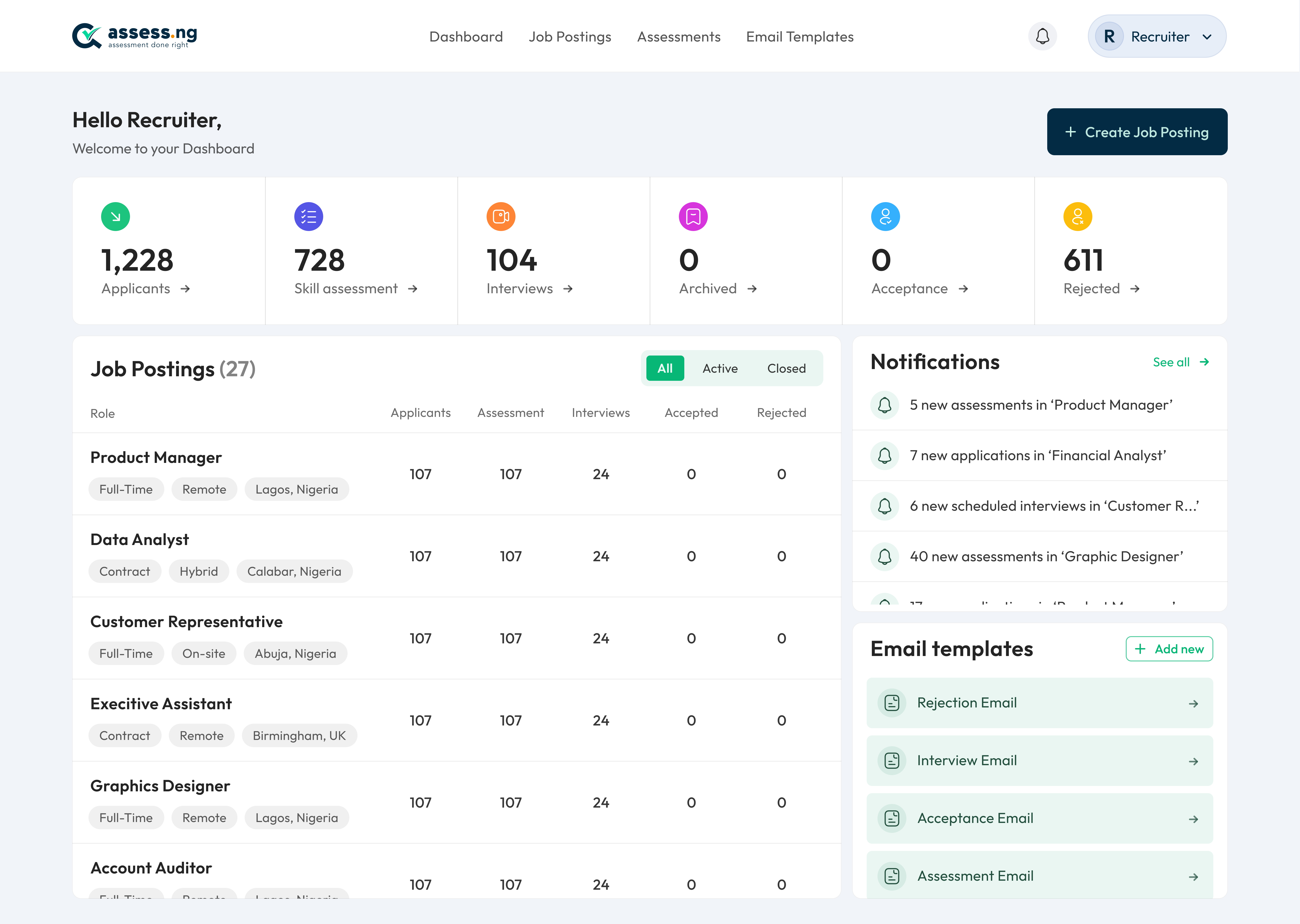Expand the Recruiter account dropdown chevron

(1207, 37)
